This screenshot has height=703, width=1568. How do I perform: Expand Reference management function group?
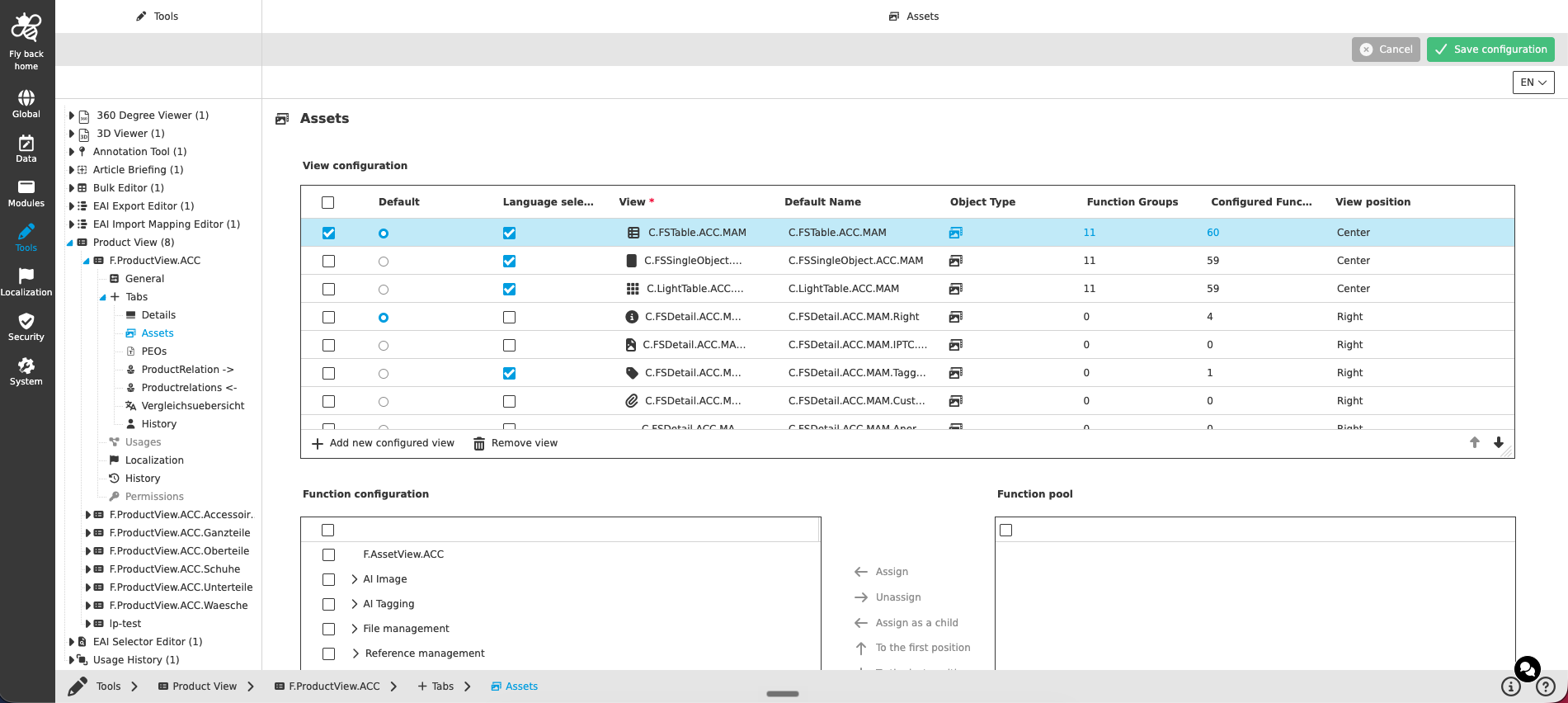click(356, 653)
